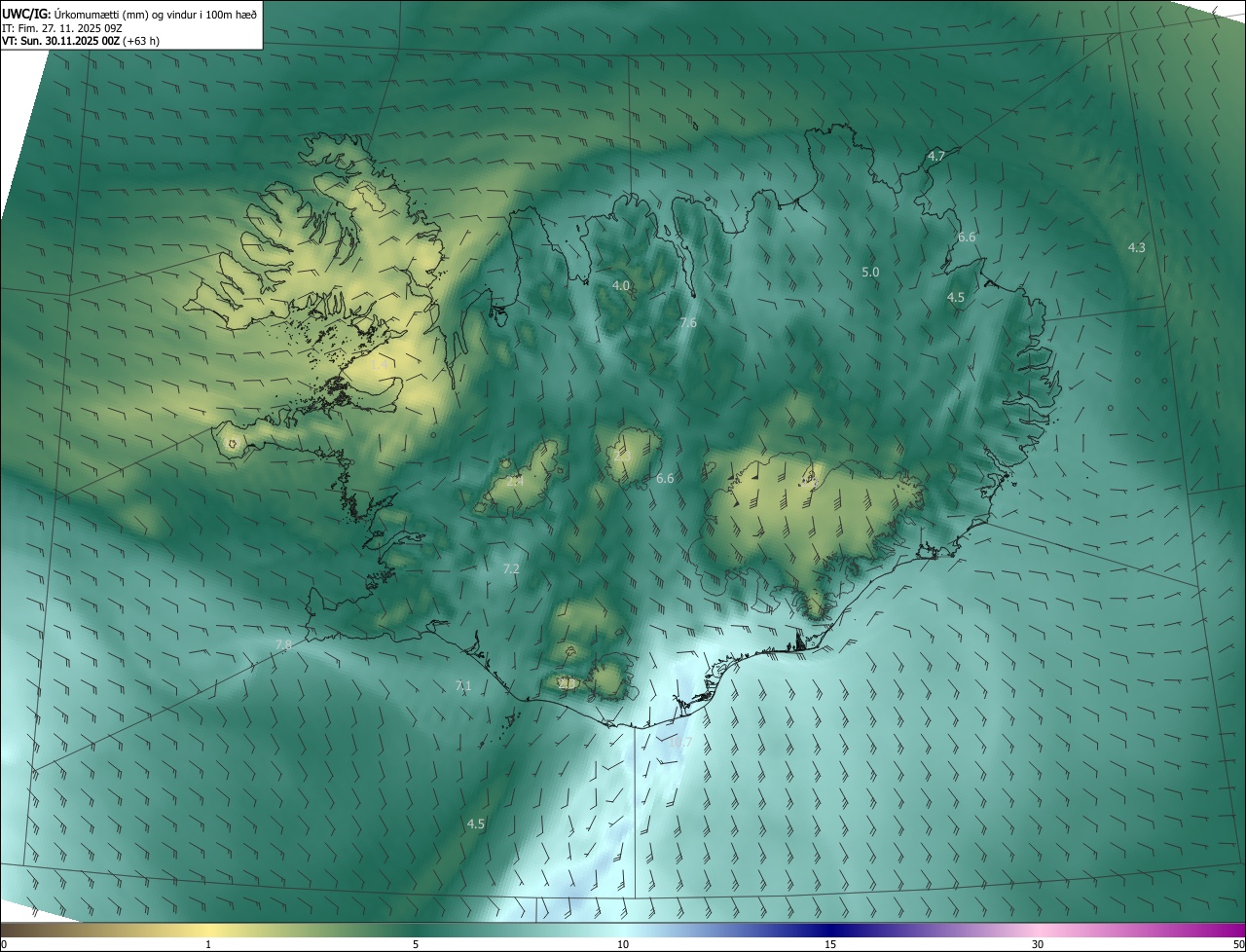Click the 7.8 precipitation value label
This screenshot has width=1246, height=952.
[x=283, y=645]
